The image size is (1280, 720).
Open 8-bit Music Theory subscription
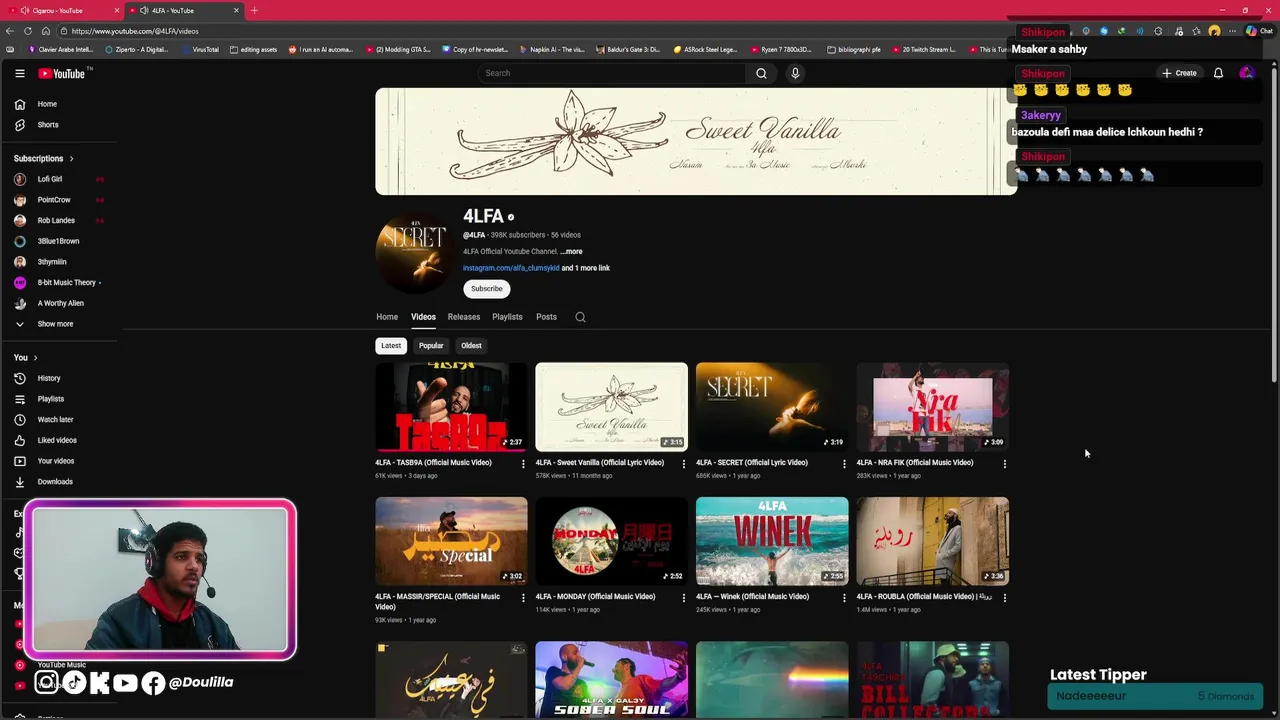point(57,283)
